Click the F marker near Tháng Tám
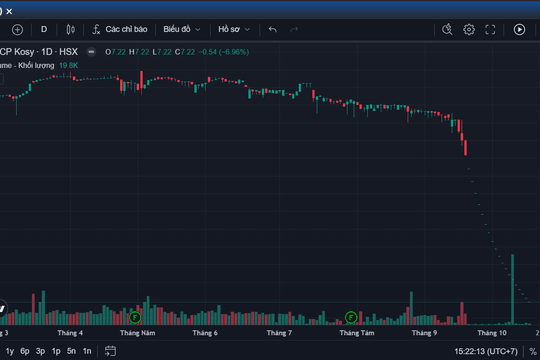The width and height of the screenshot is (540, 360). click(351, 317)
